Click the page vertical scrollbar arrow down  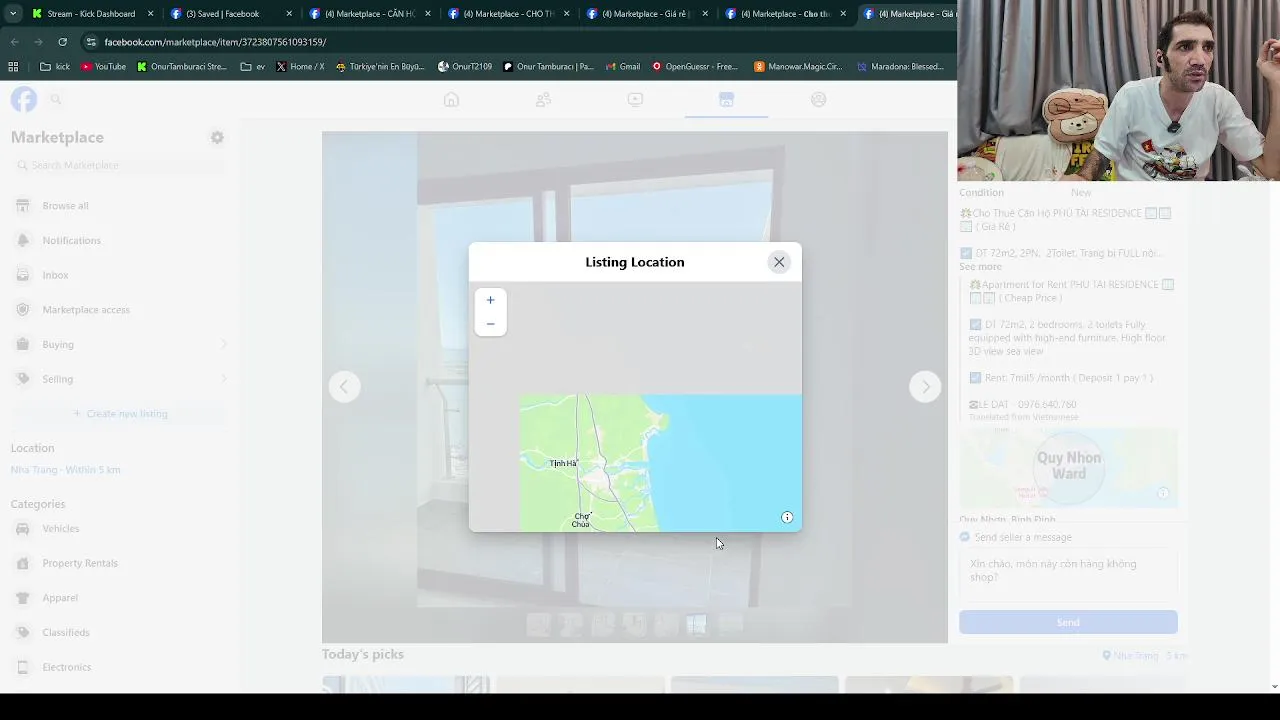pos(1274,687)
